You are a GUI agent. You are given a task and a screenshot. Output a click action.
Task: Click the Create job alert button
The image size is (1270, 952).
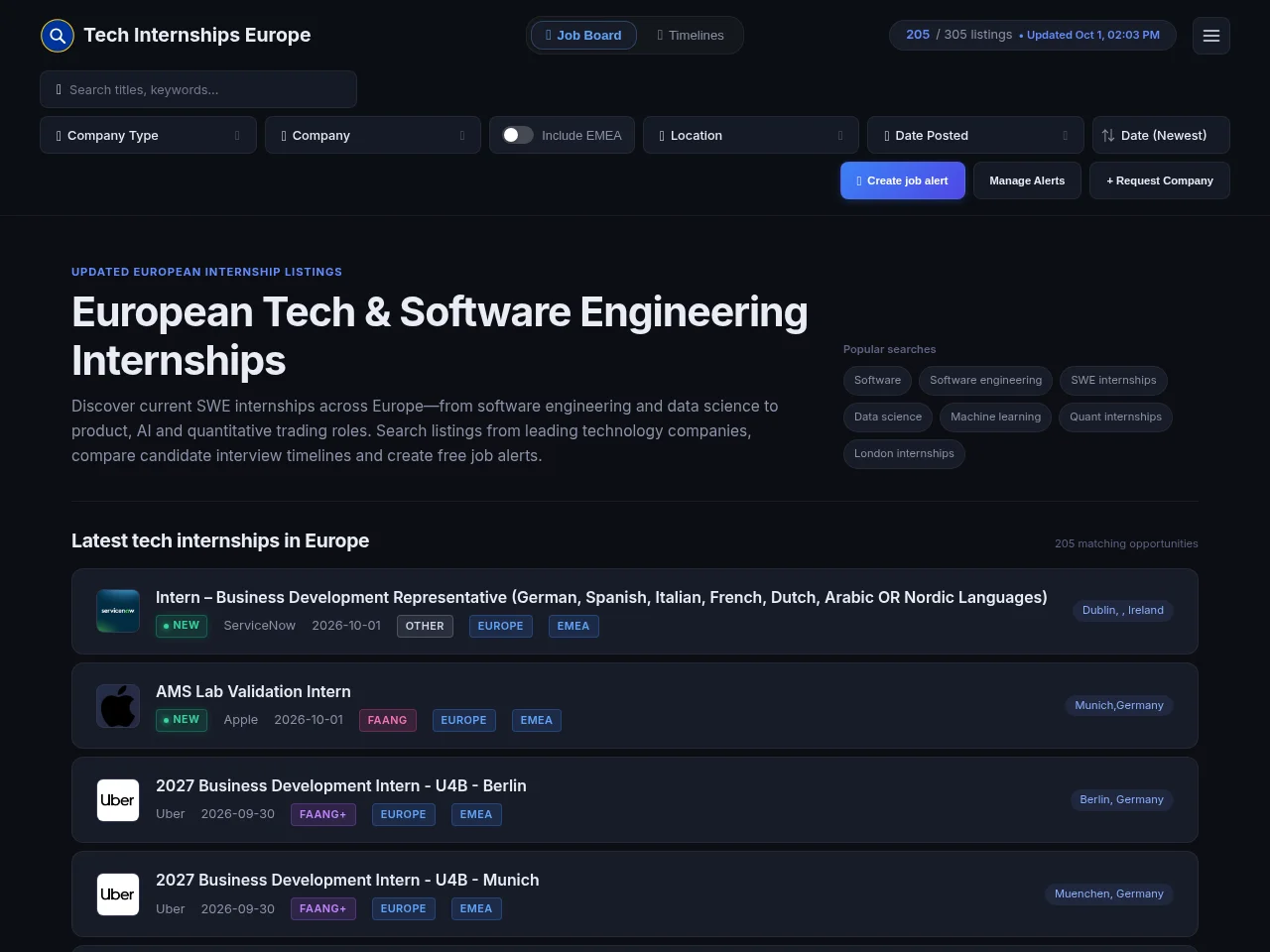click(903, 180)
